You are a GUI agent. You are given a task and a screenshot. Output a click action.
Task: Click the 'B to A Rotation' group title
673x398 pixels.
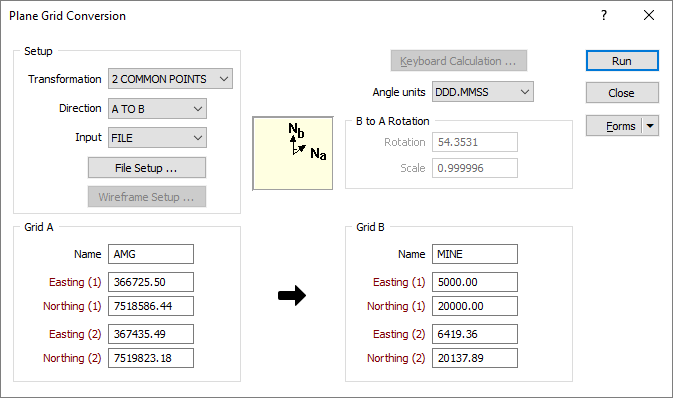[393, 121]
